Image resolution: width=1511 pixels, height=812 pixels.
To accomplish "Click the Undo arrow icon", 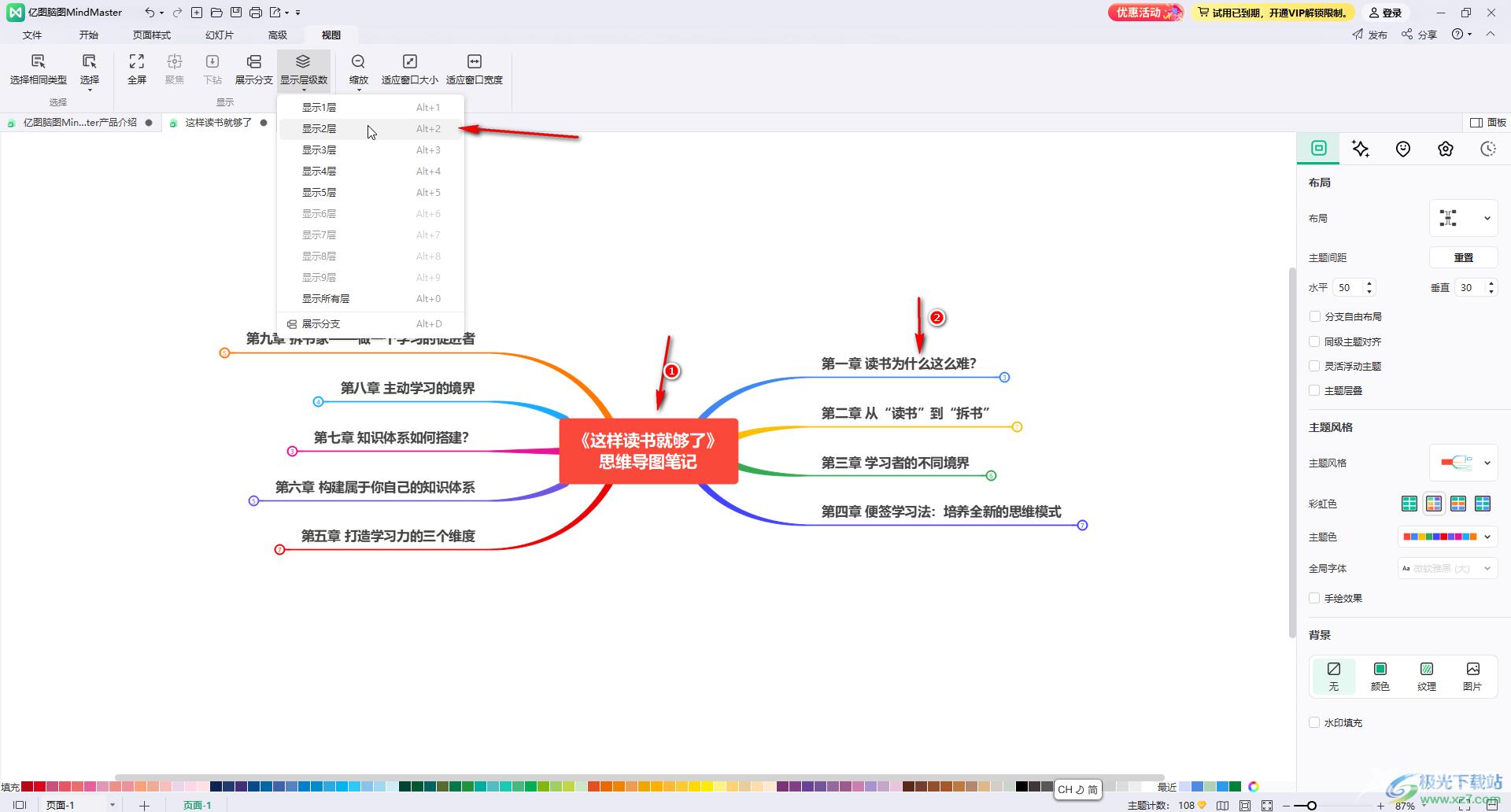I will [149, 13].
